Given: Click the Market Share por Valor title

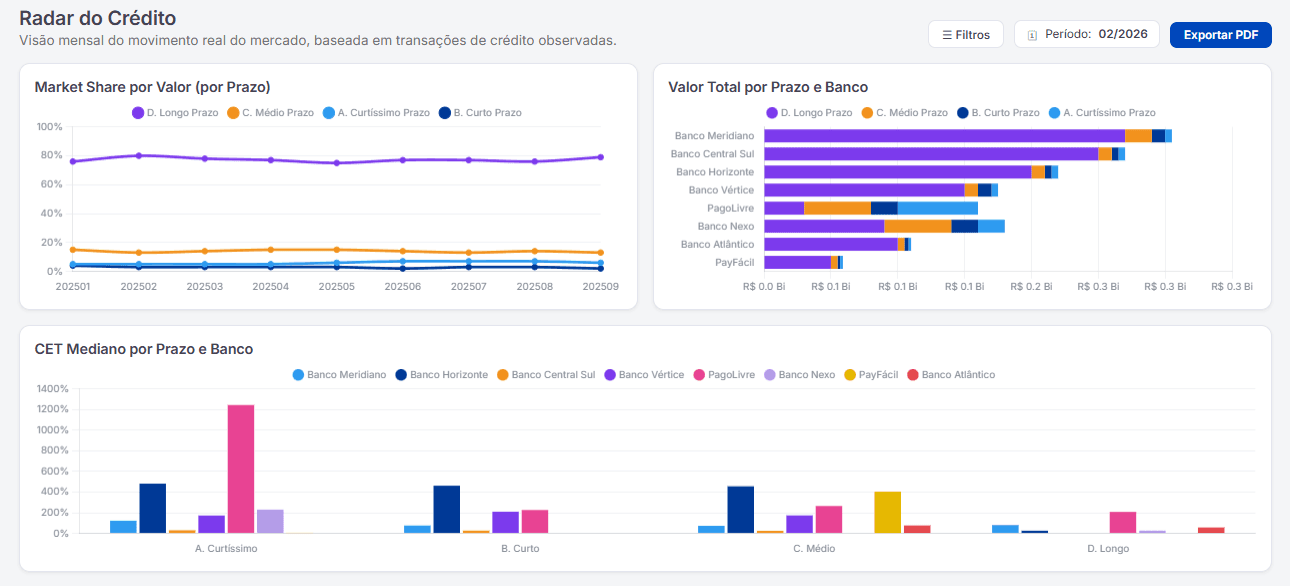Looking at the screenshot, I should (153, 87).
